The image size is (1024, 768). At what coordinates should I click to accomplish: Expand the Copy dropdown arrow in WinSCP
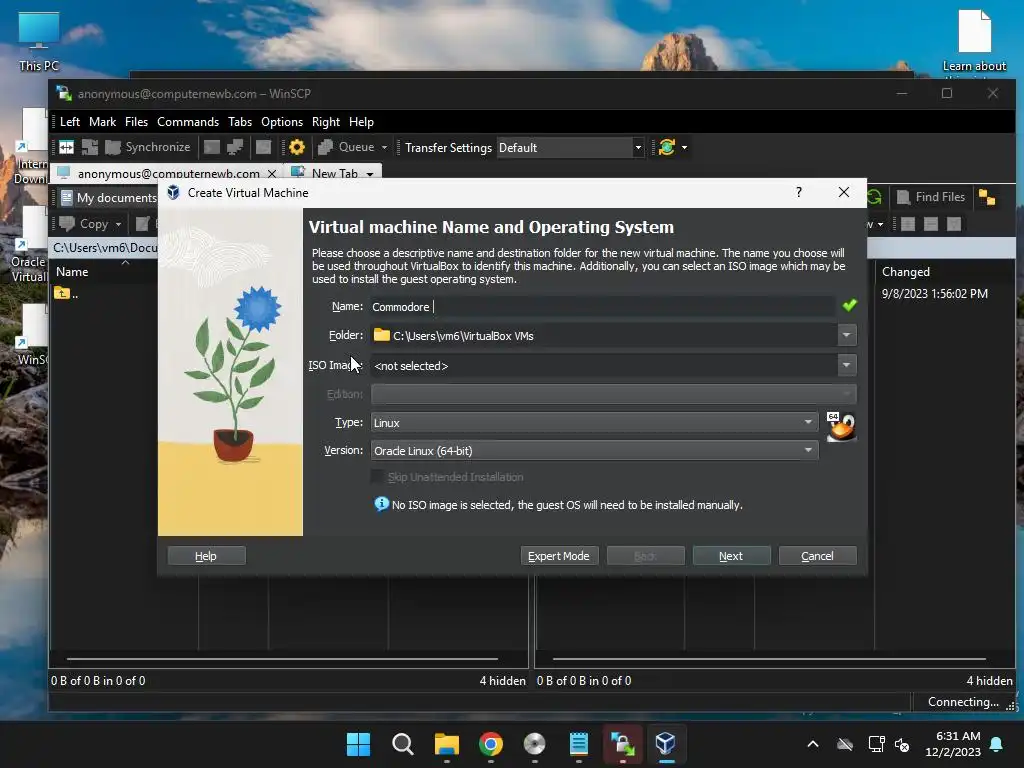(x=118, y=224)
